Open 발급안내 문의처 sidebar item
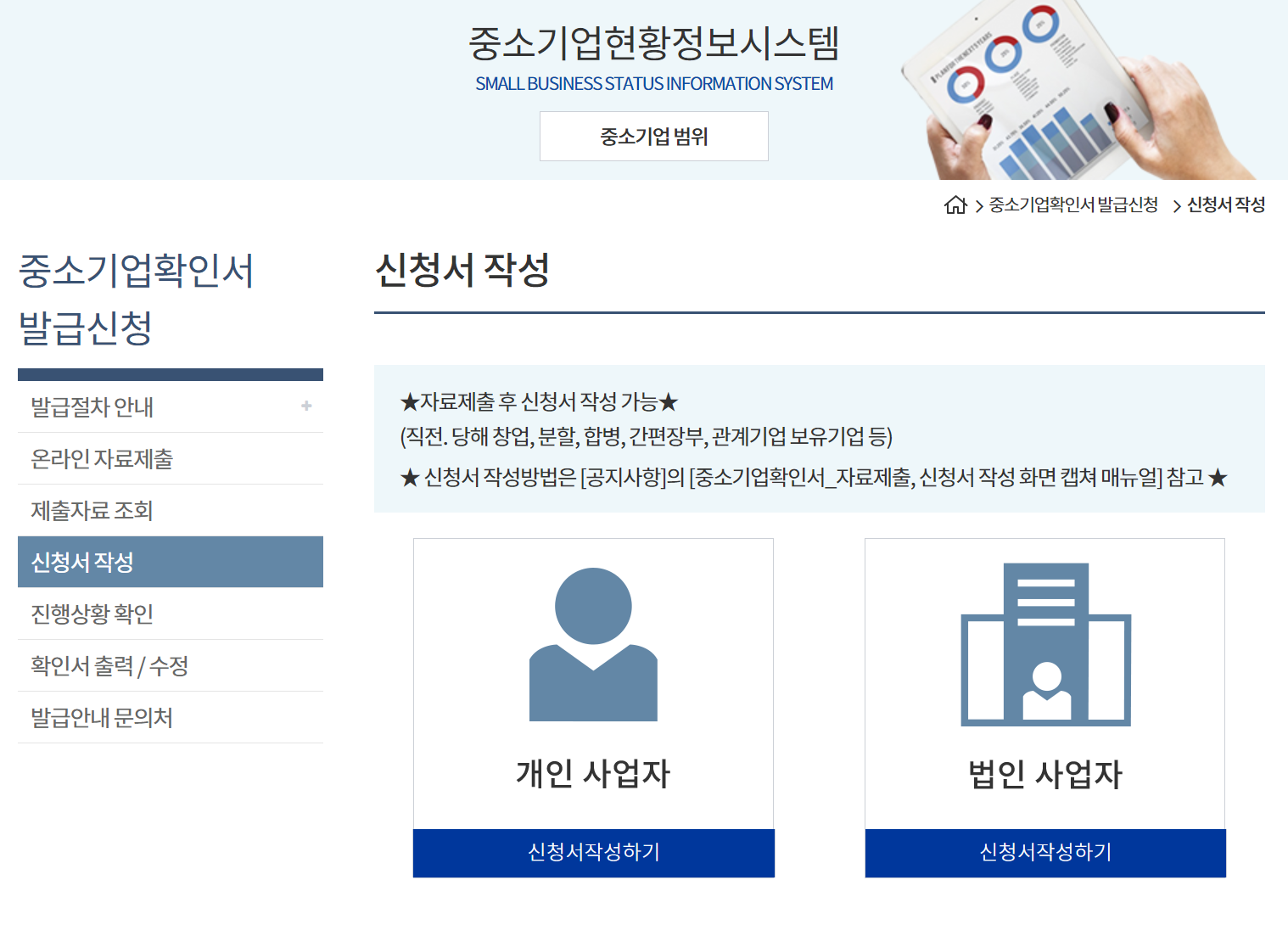Image resolution: width=1288 pixels, height=925 pixels. point(171,718)
